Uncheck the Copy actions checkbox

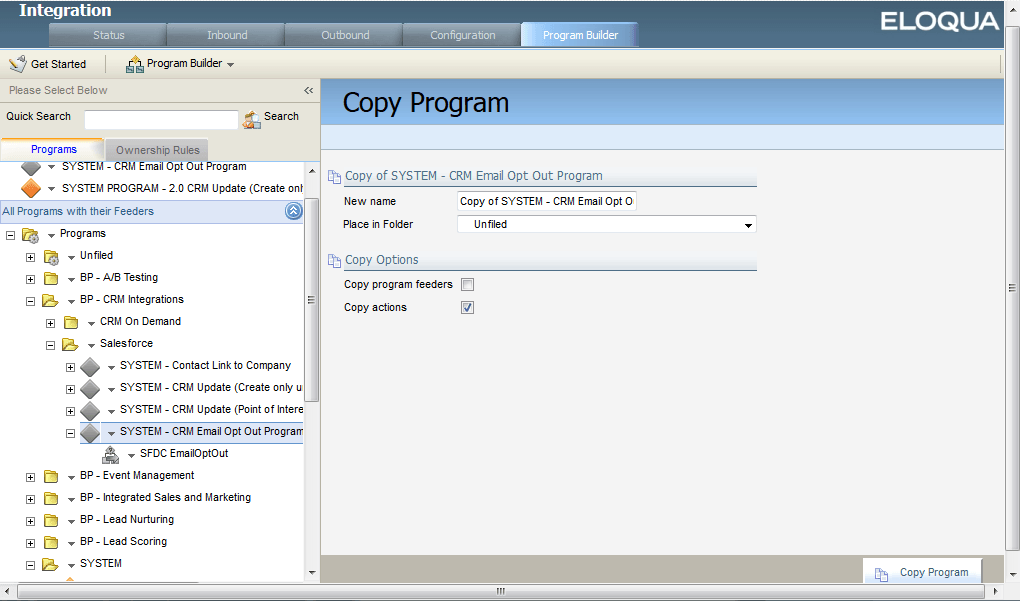click(467, 307)
